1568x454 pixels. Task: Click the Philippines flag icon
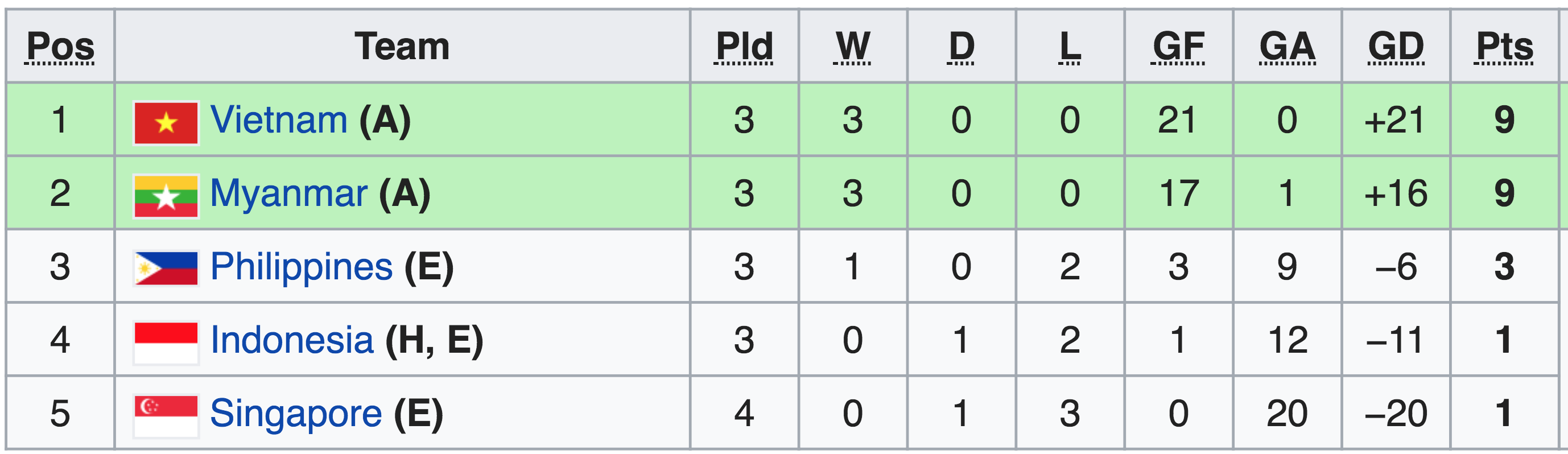166,269
